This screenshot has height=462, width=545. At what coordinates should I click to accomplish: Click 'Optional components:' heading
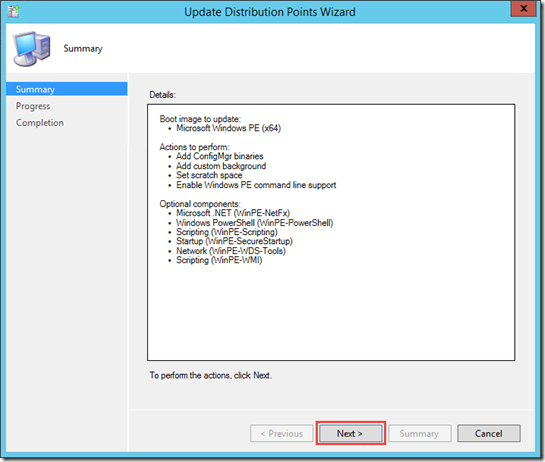coord(200,204)
